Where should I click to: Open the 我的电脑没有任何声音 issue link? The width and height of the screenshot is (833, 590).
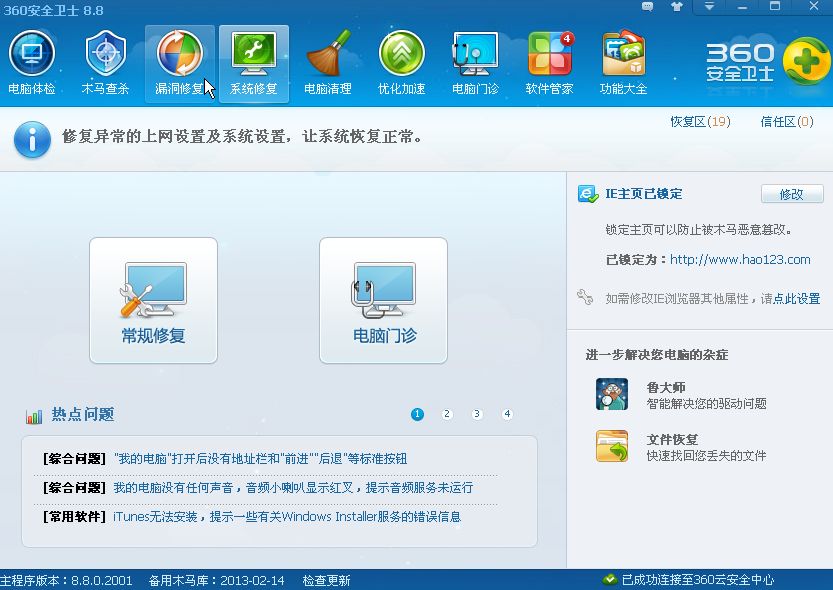point(293,488)
